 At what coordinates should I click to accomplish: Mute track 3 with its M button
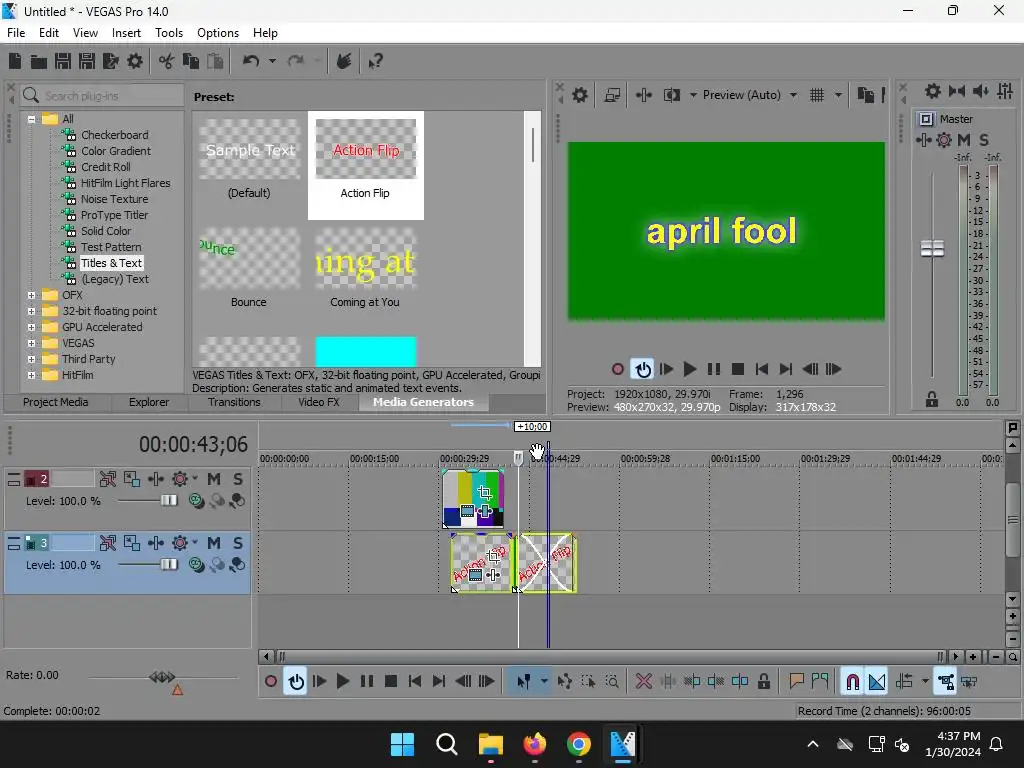(214, 543)
